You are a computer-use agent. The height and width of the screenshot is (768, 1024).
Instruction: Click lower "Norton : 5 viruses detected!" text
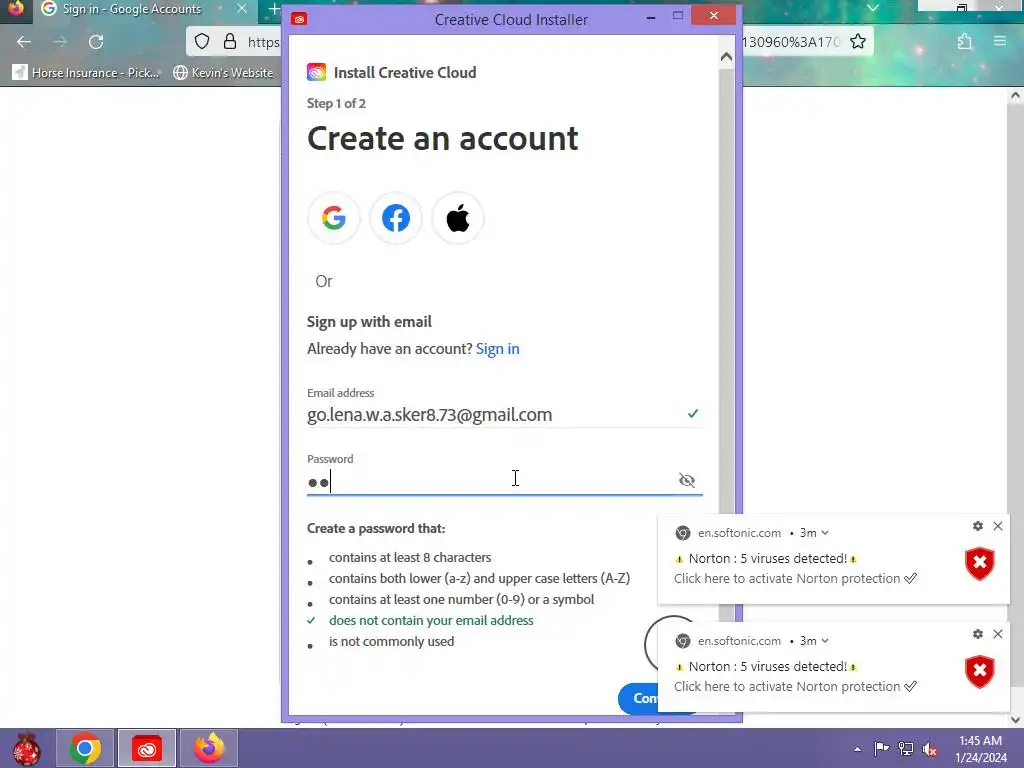[x=767, y=666]
